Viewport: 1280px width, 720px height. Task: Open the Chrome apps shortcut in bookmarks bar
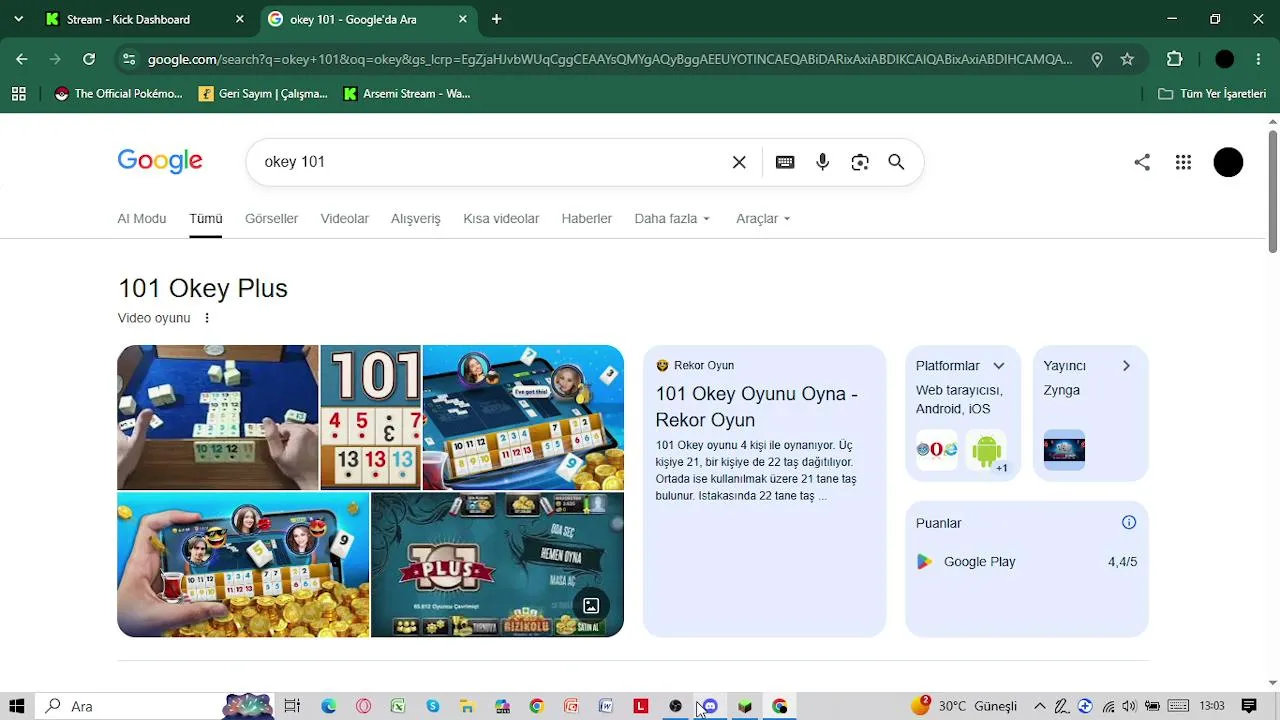point(18,94)
